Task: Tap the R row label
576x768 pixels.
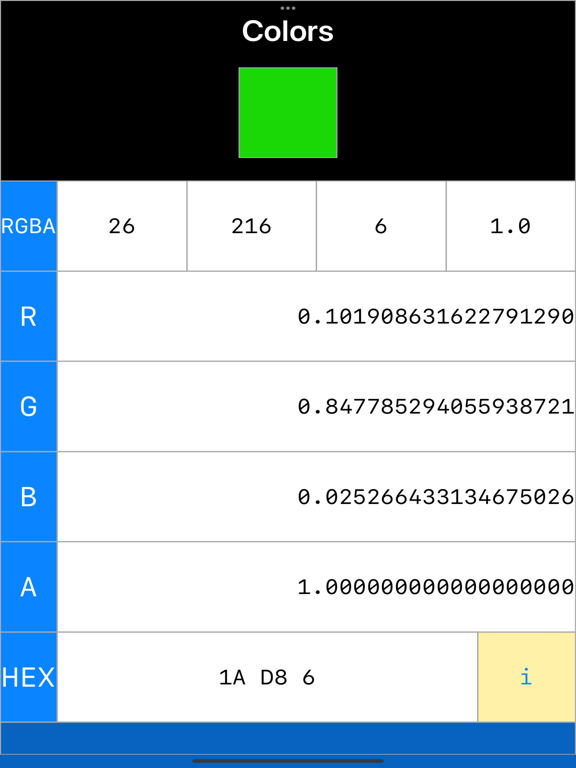Action: pos(29,316)
